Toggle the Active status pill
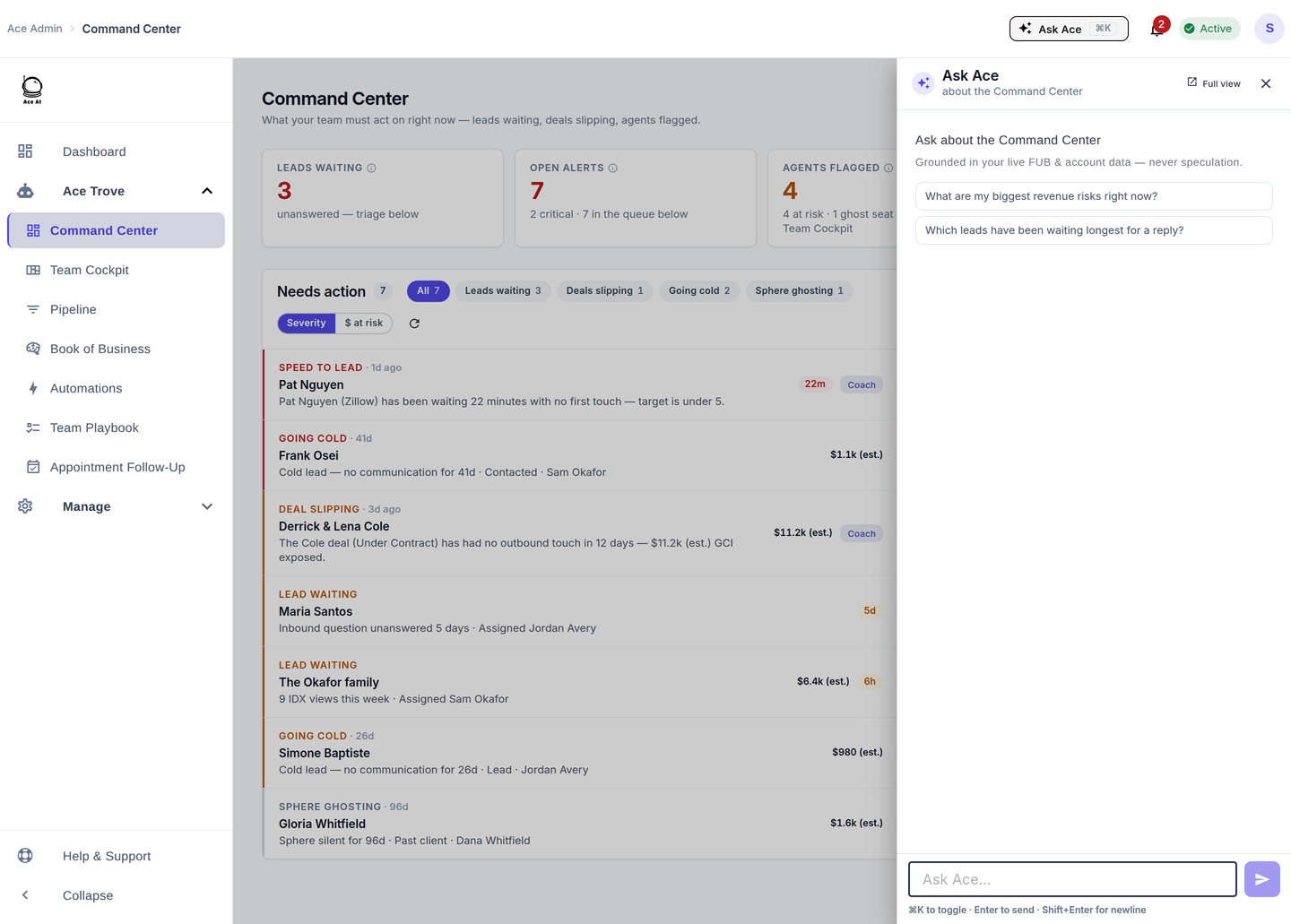Viewport: 1291px width, 924px height. coord(1209,29)
